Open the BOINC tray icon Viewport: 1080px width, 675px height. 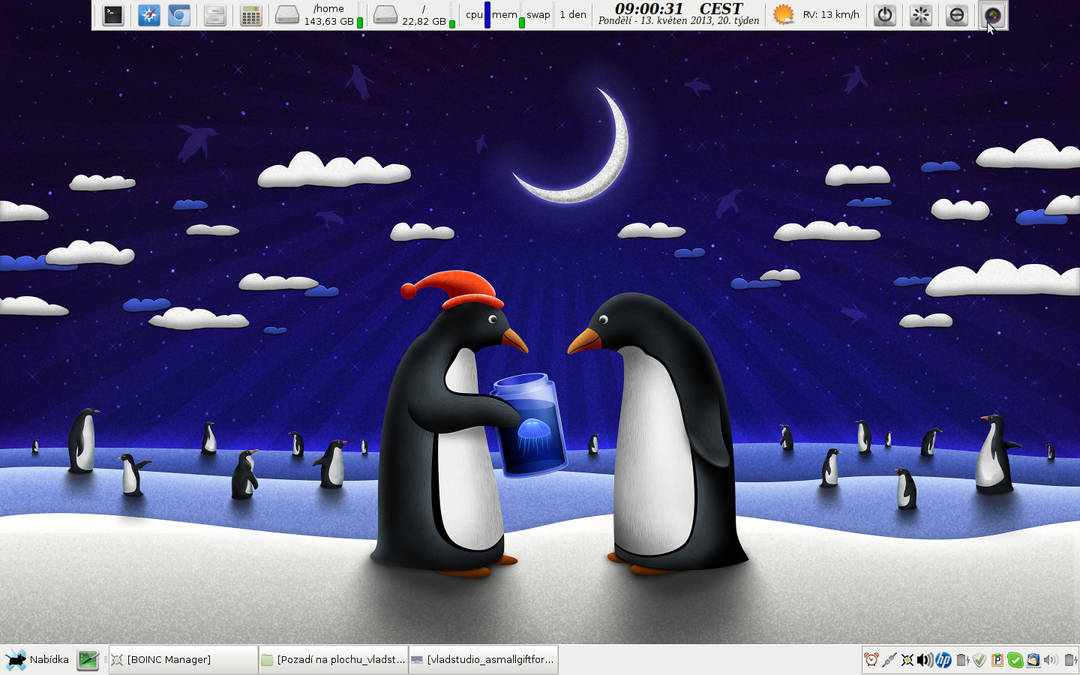tap(907, 660)
